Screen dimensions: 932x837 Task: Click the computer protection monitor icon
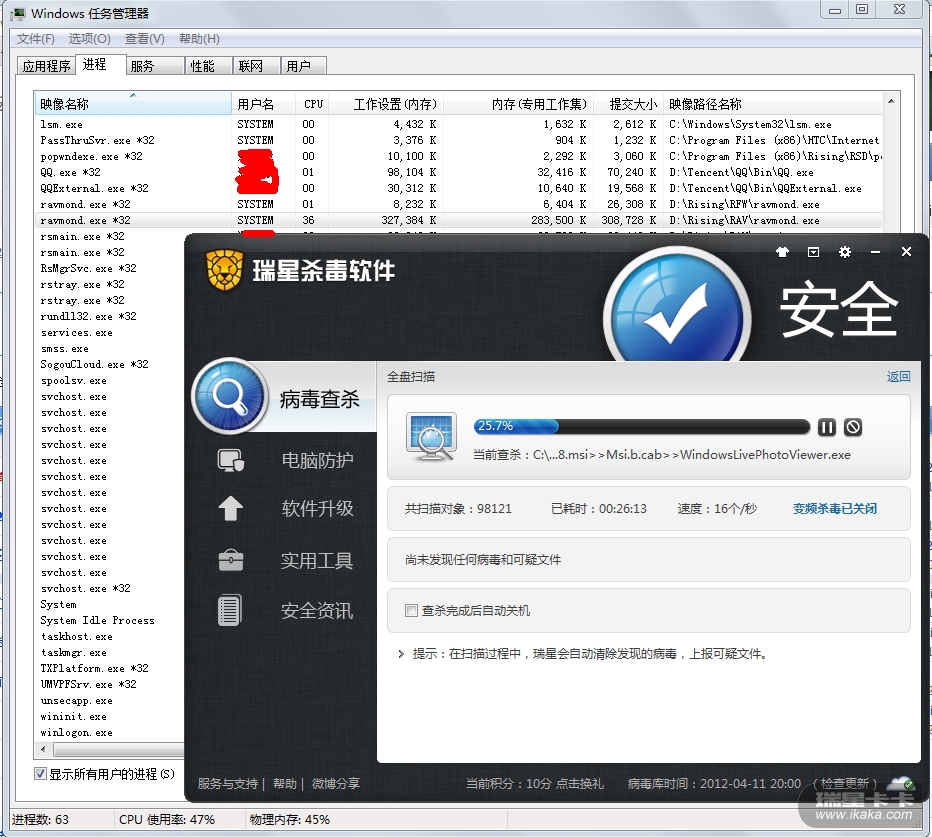point(231,460)
